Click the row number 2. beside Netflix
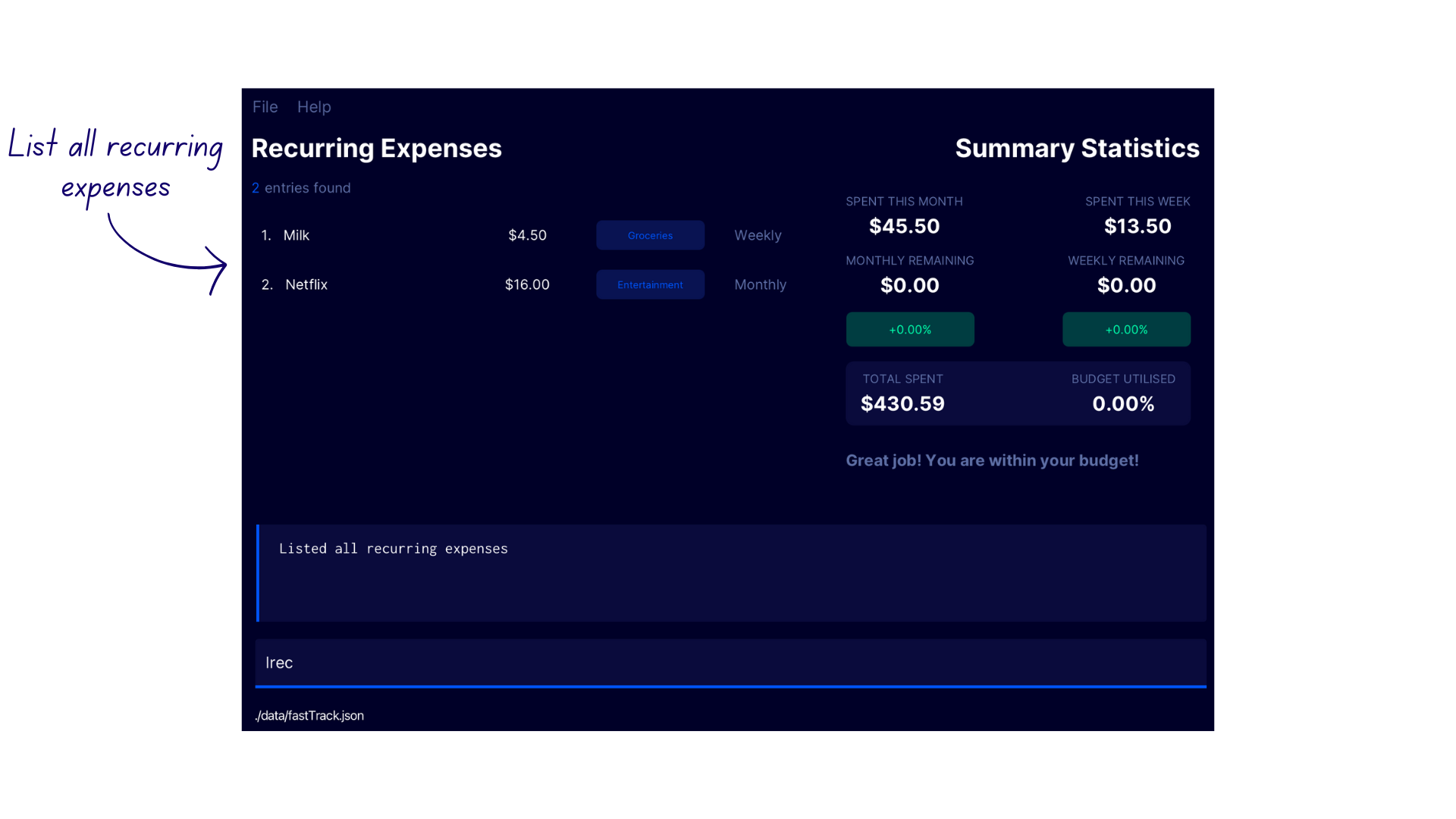Image resolution: width=1456 pixels, height=819 pixels. point(266,284)
